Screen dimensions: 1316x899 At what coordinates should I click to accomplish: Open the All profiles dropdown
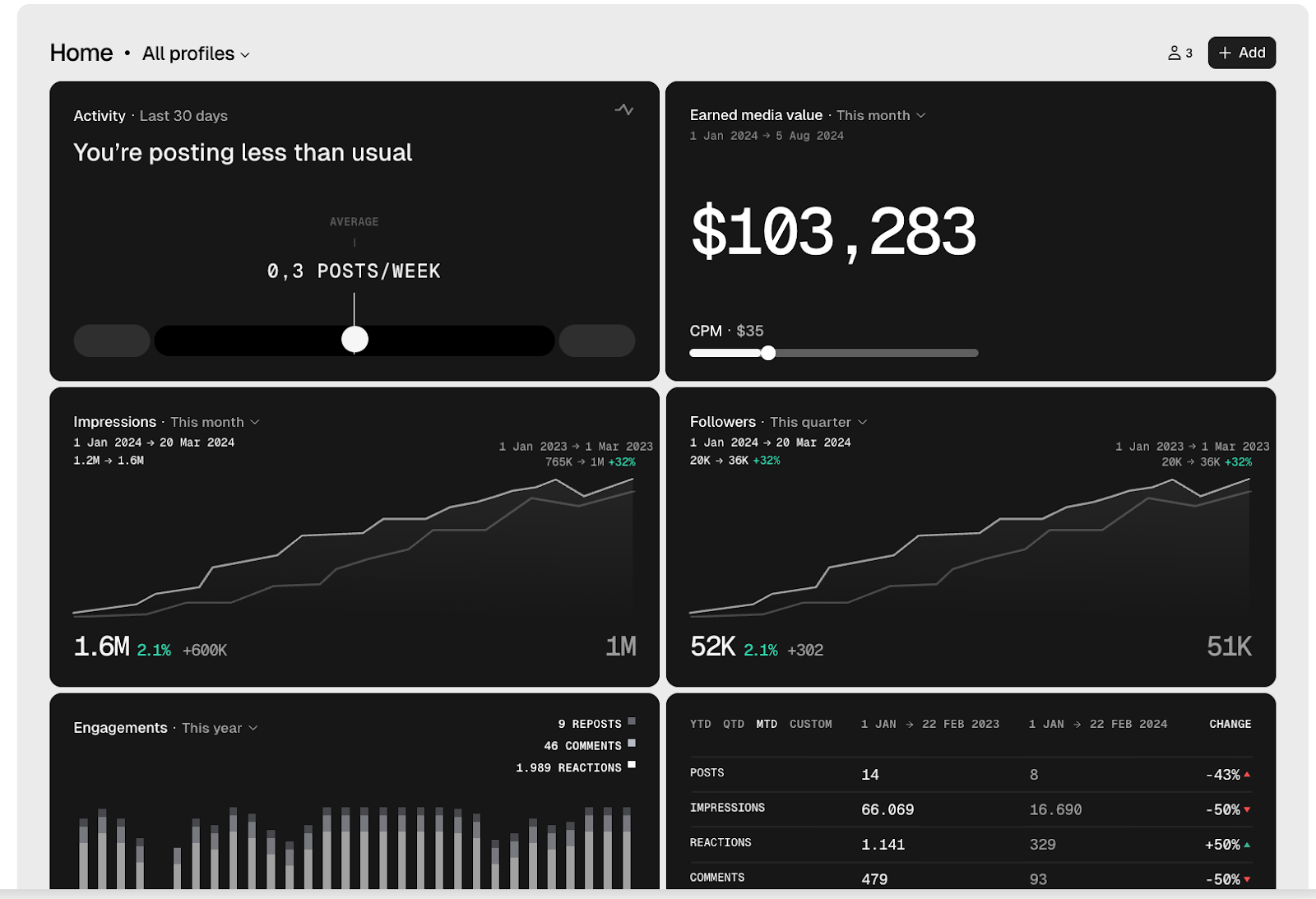click(195, 53)
